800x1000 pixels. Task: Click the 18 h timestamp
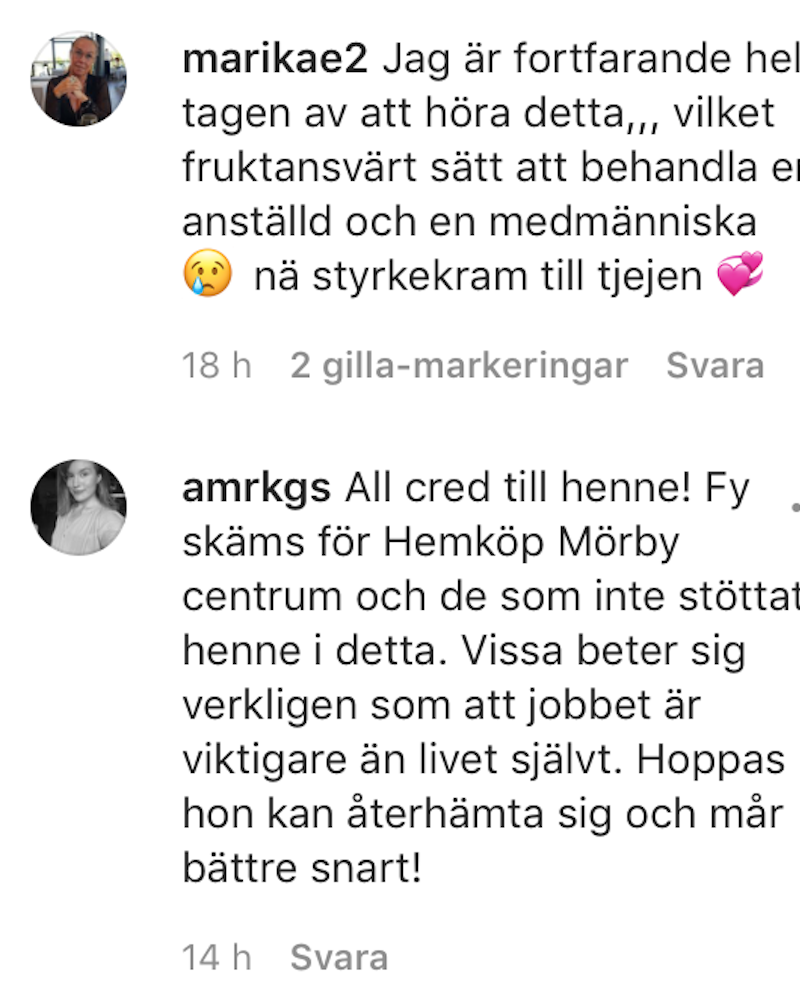coord(217,365)
